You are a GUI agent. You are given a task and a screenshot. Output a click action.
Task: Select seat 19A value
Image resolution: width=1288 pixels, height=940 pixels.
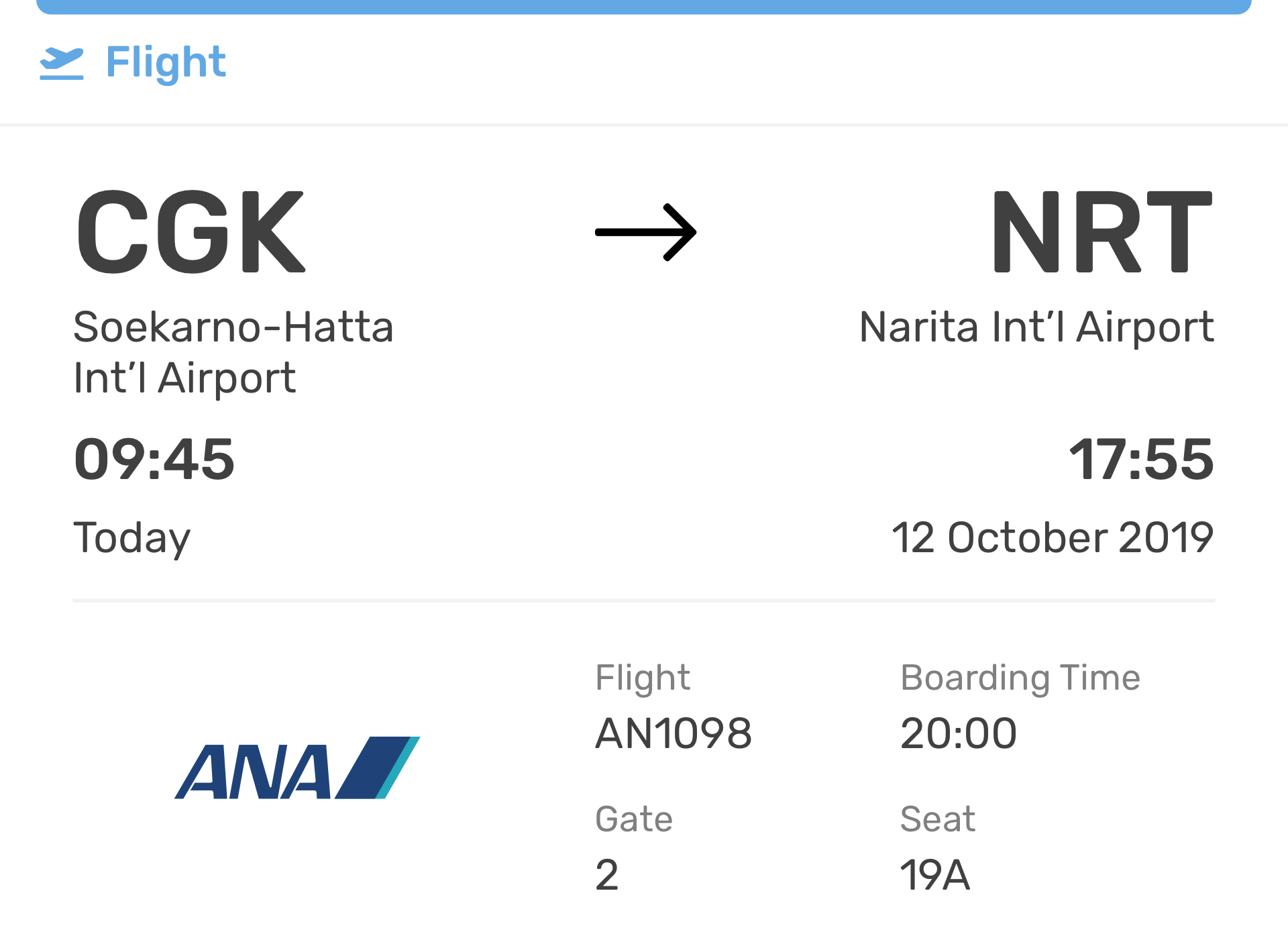click(934, 875)
